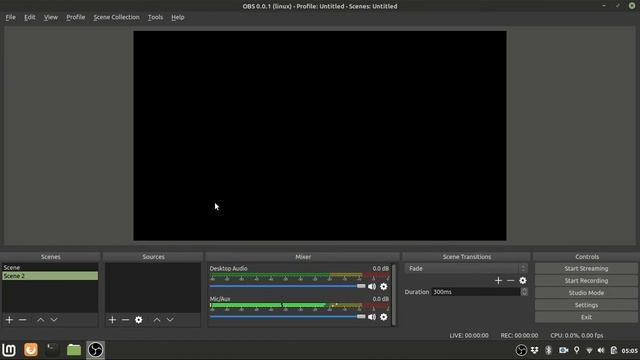Select 'Scene 2' in Scenes list
This screenshot has height=360, width=640.
(50, 276)
